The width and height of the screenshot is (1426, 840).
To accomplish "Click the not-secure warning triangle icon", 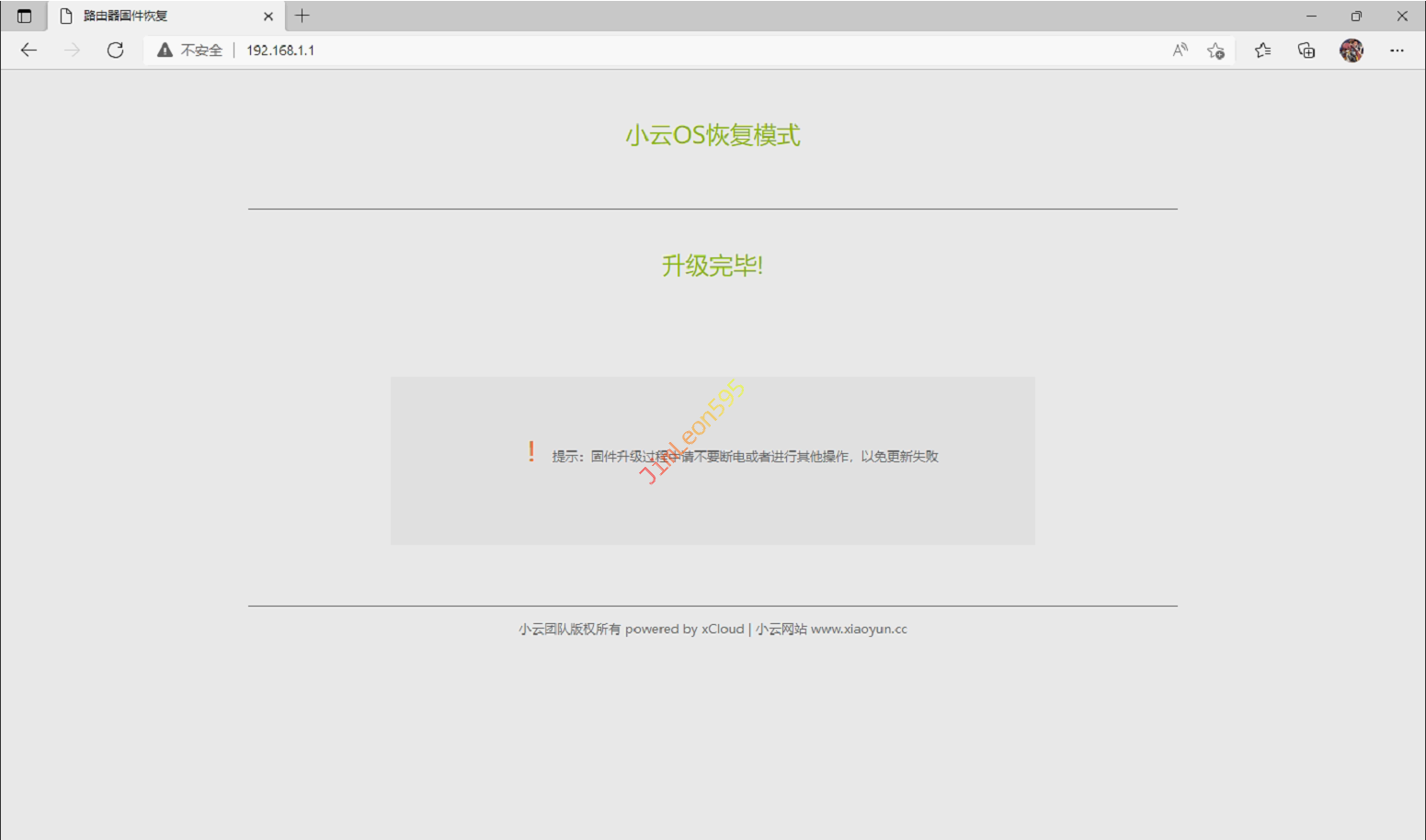I will pyautogui.click(x=165, y=51).
